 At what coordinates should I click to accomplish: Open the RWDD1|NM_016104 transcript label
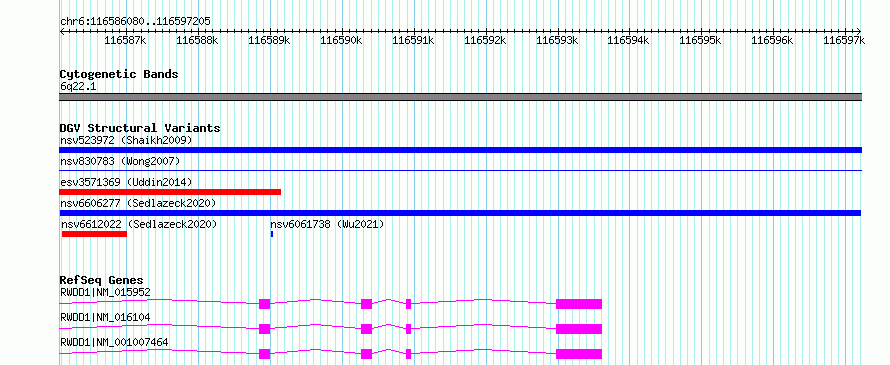[105, 317]
